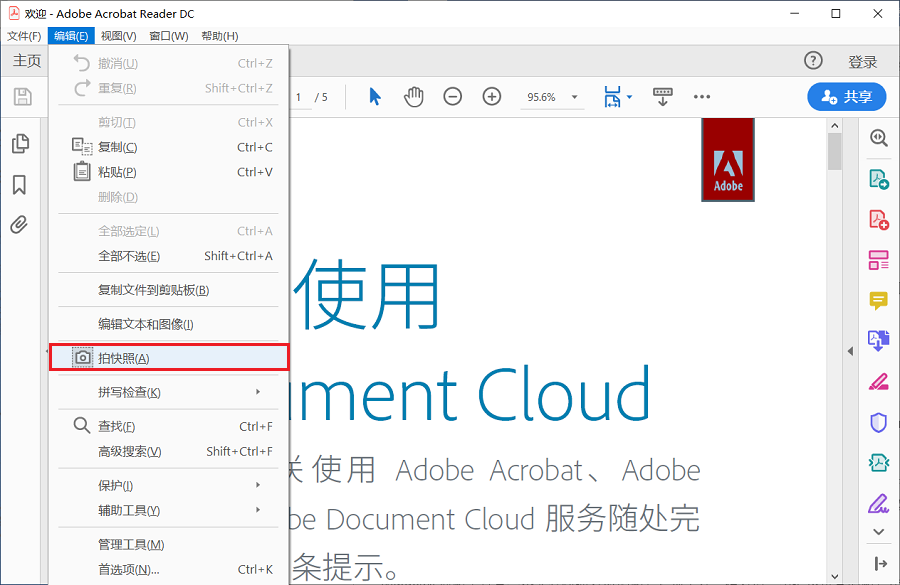Click the scrolling mode keyboard icon
This screenshot has width=900, height=585.
click(x=662, y=96)
